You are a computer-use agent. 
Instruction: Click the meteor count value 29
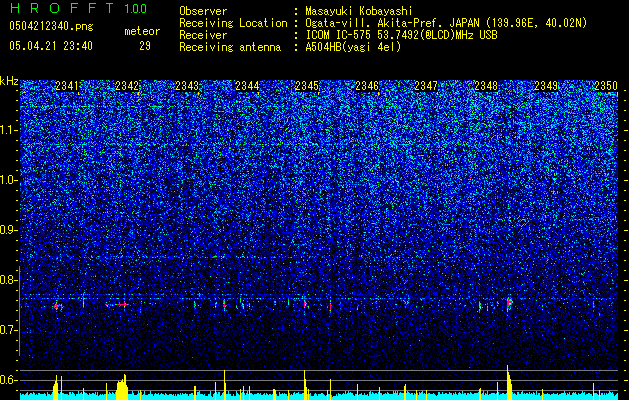[x=145, y=46]
